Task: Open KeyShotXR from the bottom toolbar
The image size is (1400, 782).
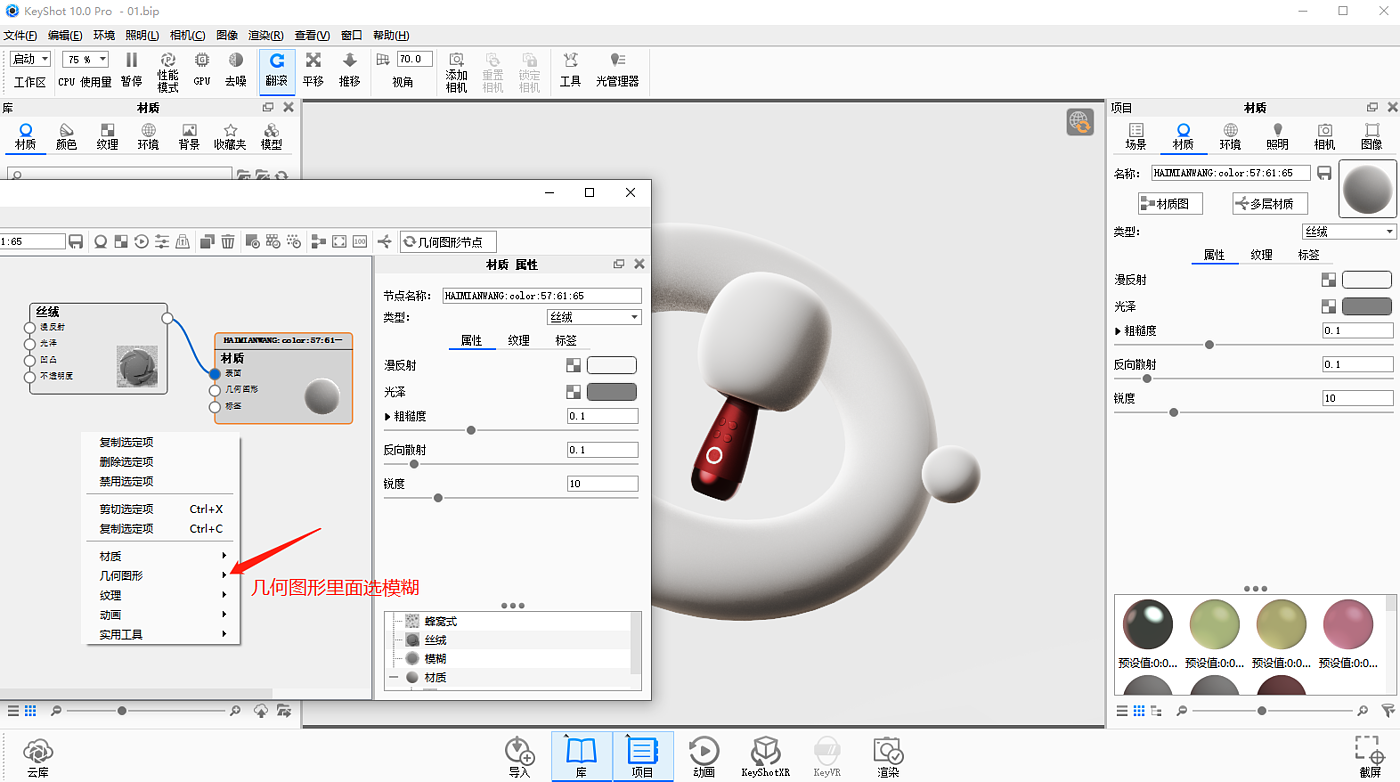Action: (766, 757)
